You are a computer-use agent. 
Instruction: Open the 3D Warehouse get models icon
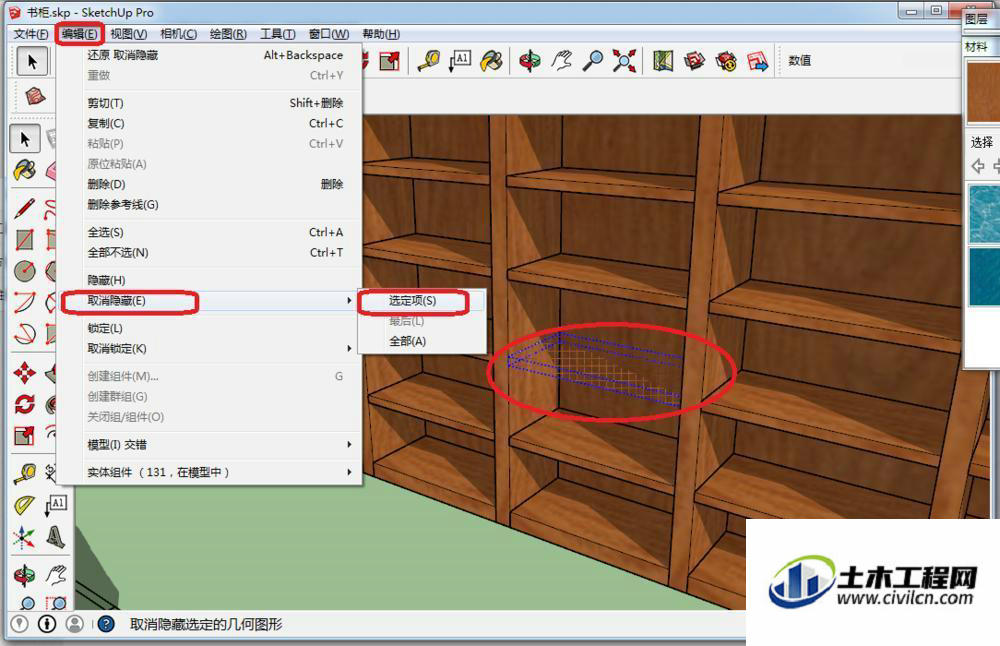695,61
